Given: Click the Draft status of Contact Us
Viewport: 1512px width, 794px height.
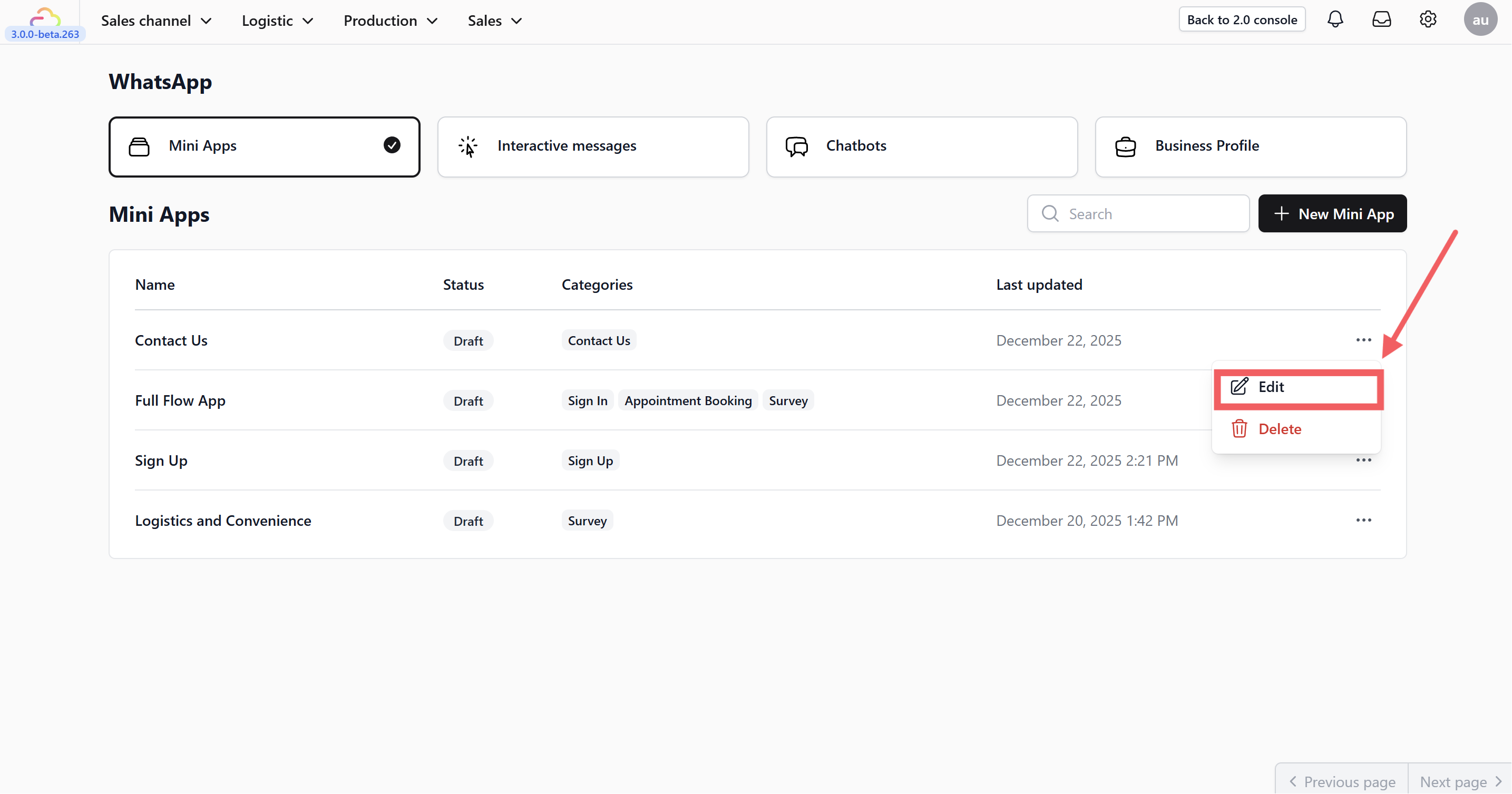Looking at the screenshot, I should click(468, 341).
